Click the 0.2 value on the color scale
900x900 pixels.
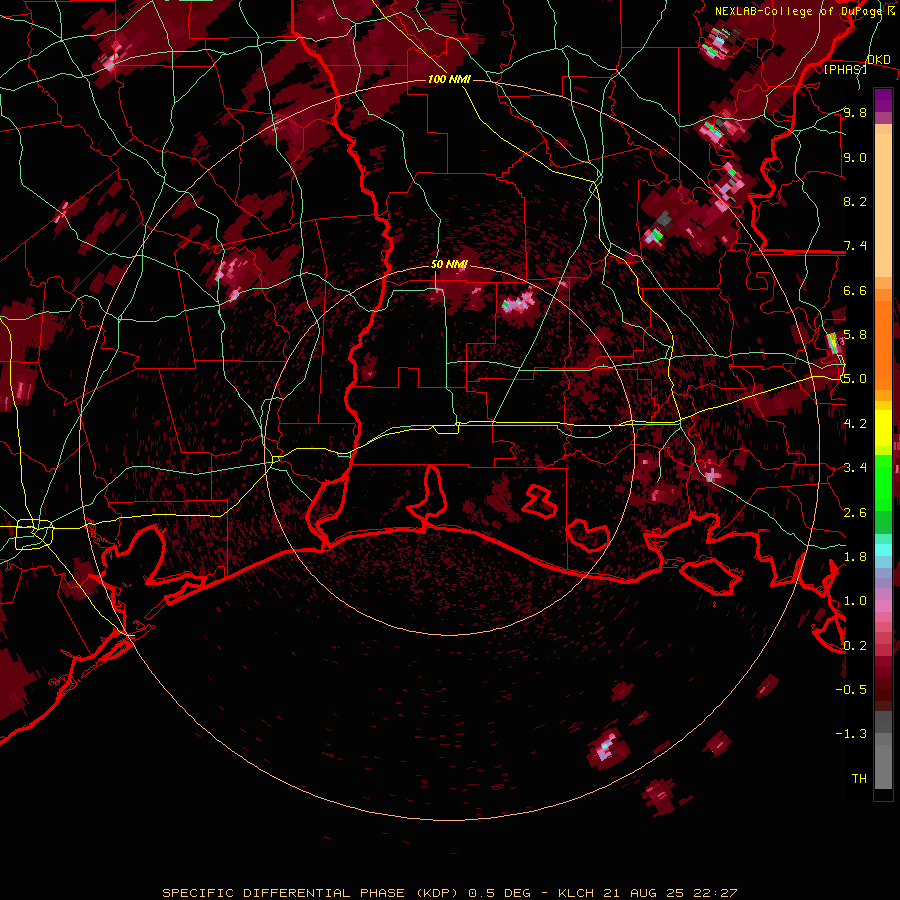tap(855, 646)
